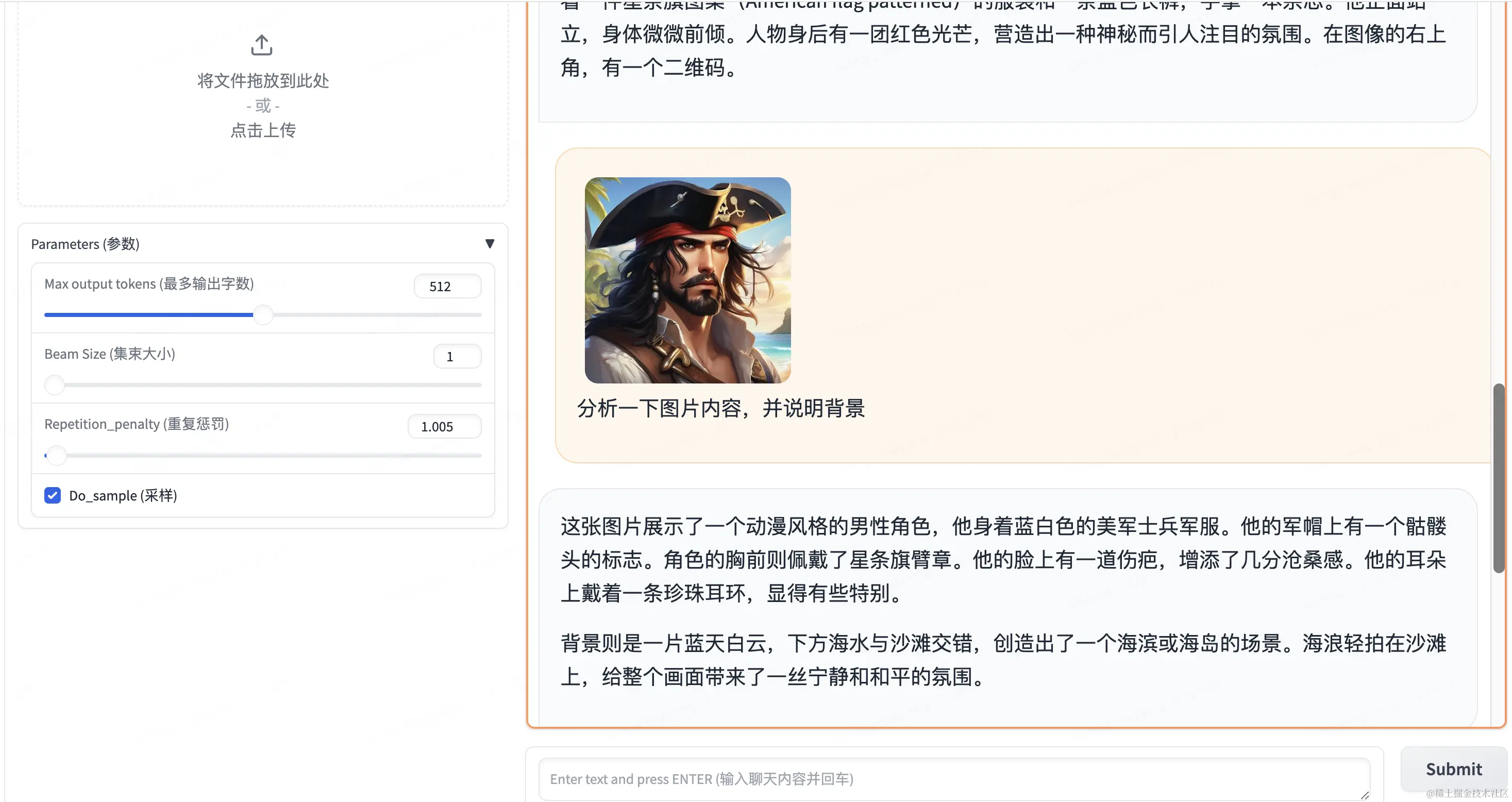This screenshot has width=1512, height=802.
Task: Click the Beam Size number field
Action: pyautogui.click(x=457, y=356)
